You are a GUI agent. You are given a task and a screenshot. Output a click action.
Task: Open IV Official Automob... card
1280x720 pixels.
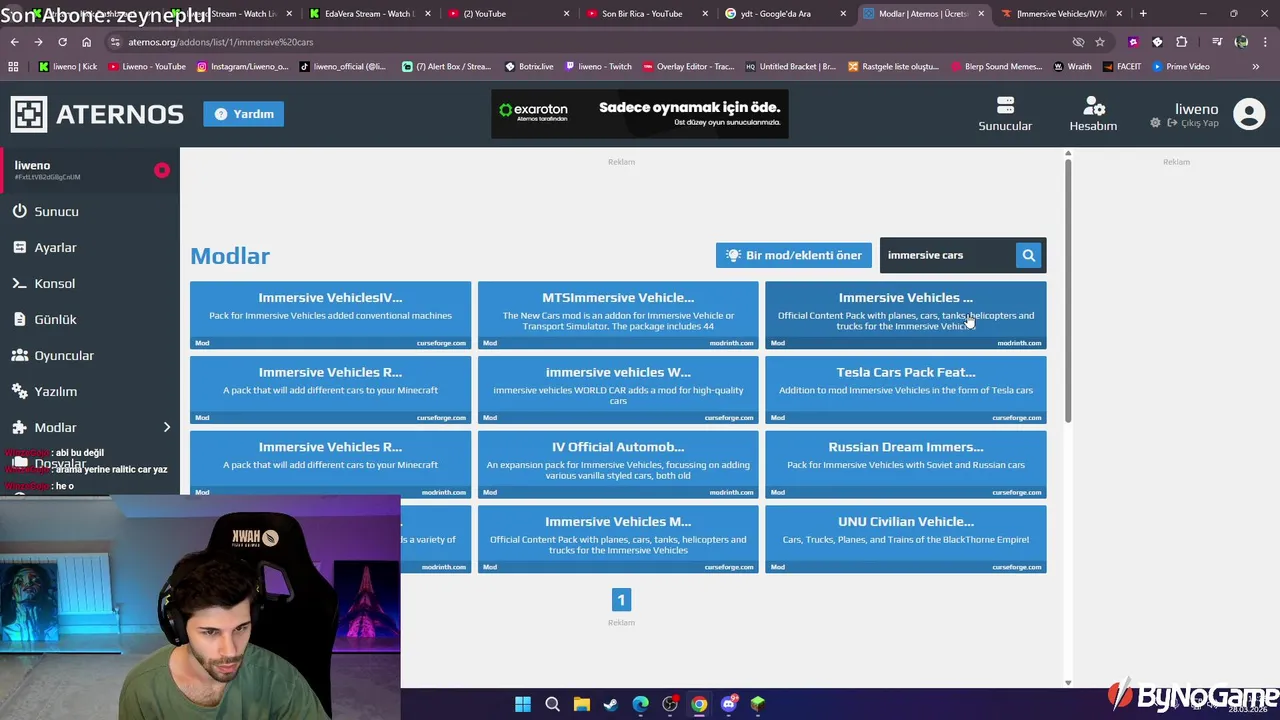618,464
